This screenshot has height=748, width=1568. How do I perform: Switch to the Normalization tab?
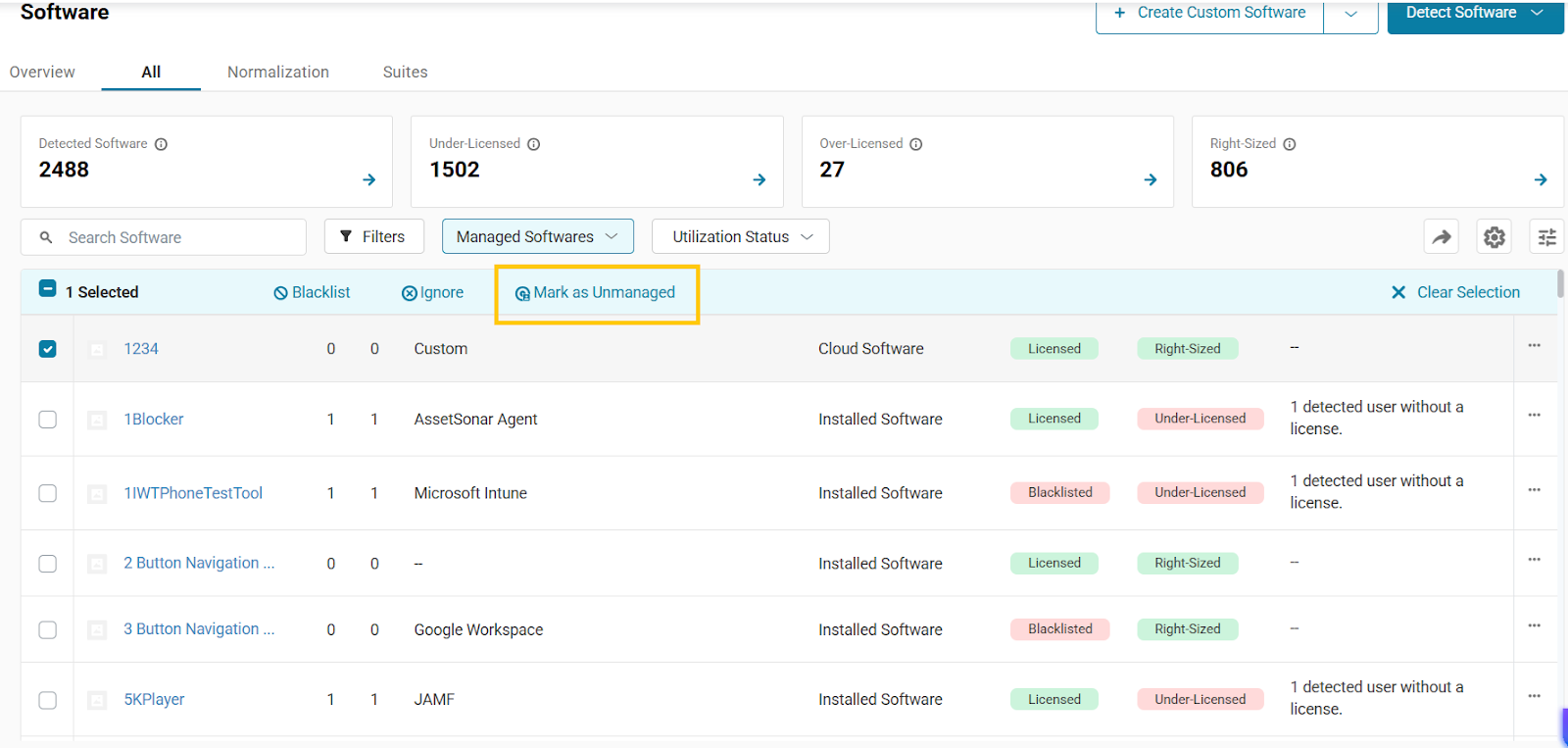tap(278, 73)
